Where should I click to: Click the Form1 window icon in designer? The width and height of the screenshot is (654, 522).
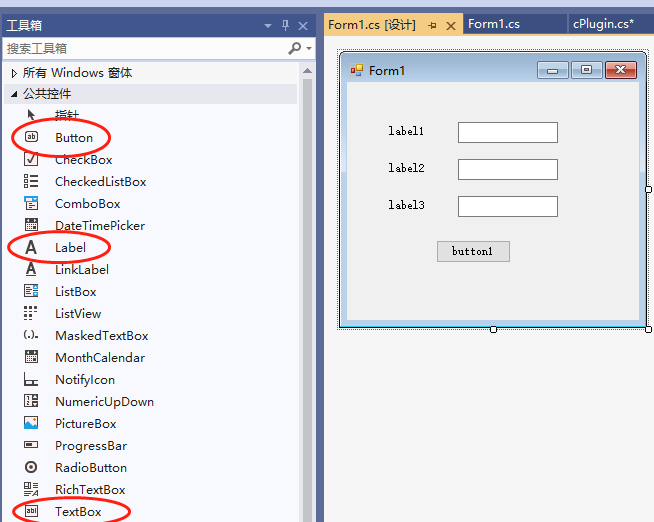coord(357,70)
